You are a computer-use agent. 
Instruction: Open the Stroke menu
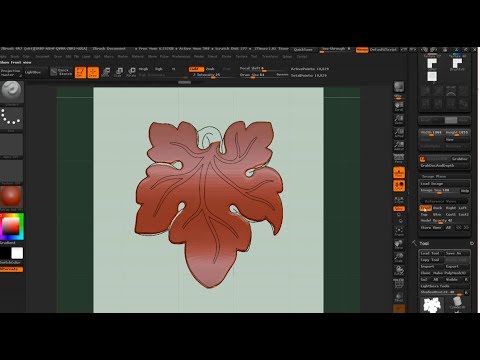[x=226, y=57]
